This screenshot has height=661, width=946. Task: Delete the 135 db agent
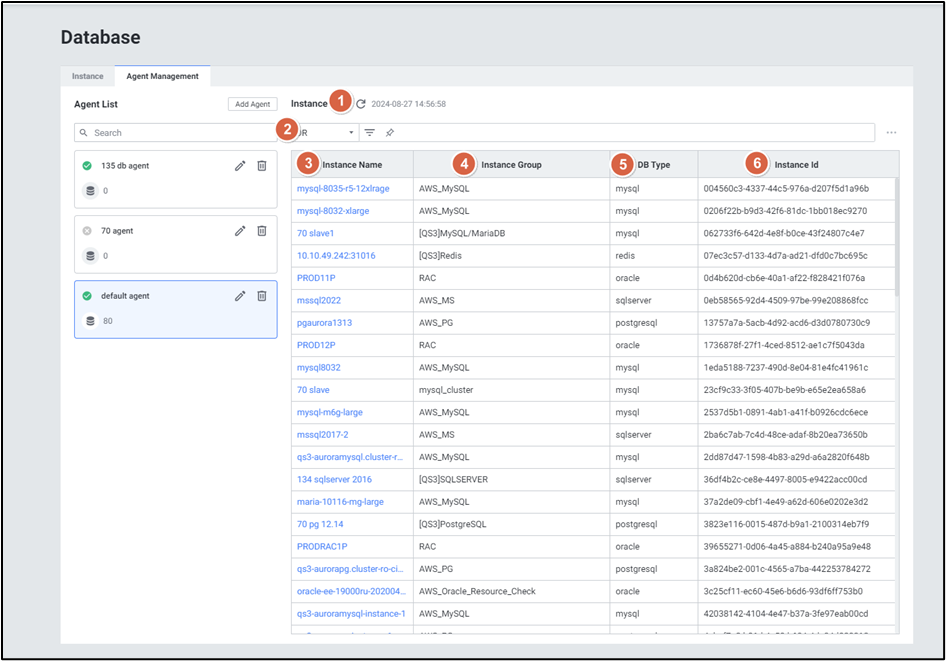tap(262, 166)
